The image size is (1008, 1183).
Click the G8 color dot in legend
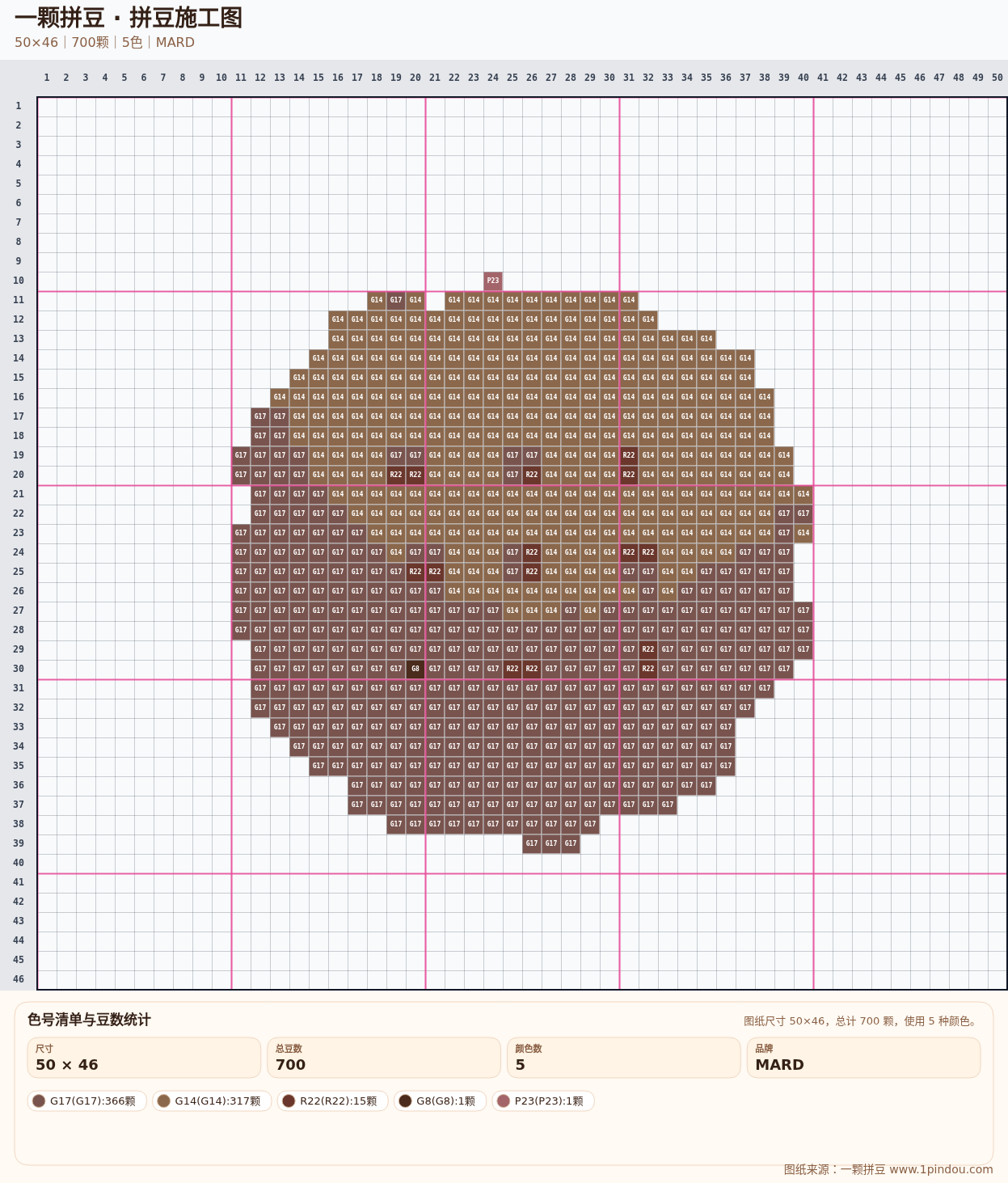click(406, 1101)
